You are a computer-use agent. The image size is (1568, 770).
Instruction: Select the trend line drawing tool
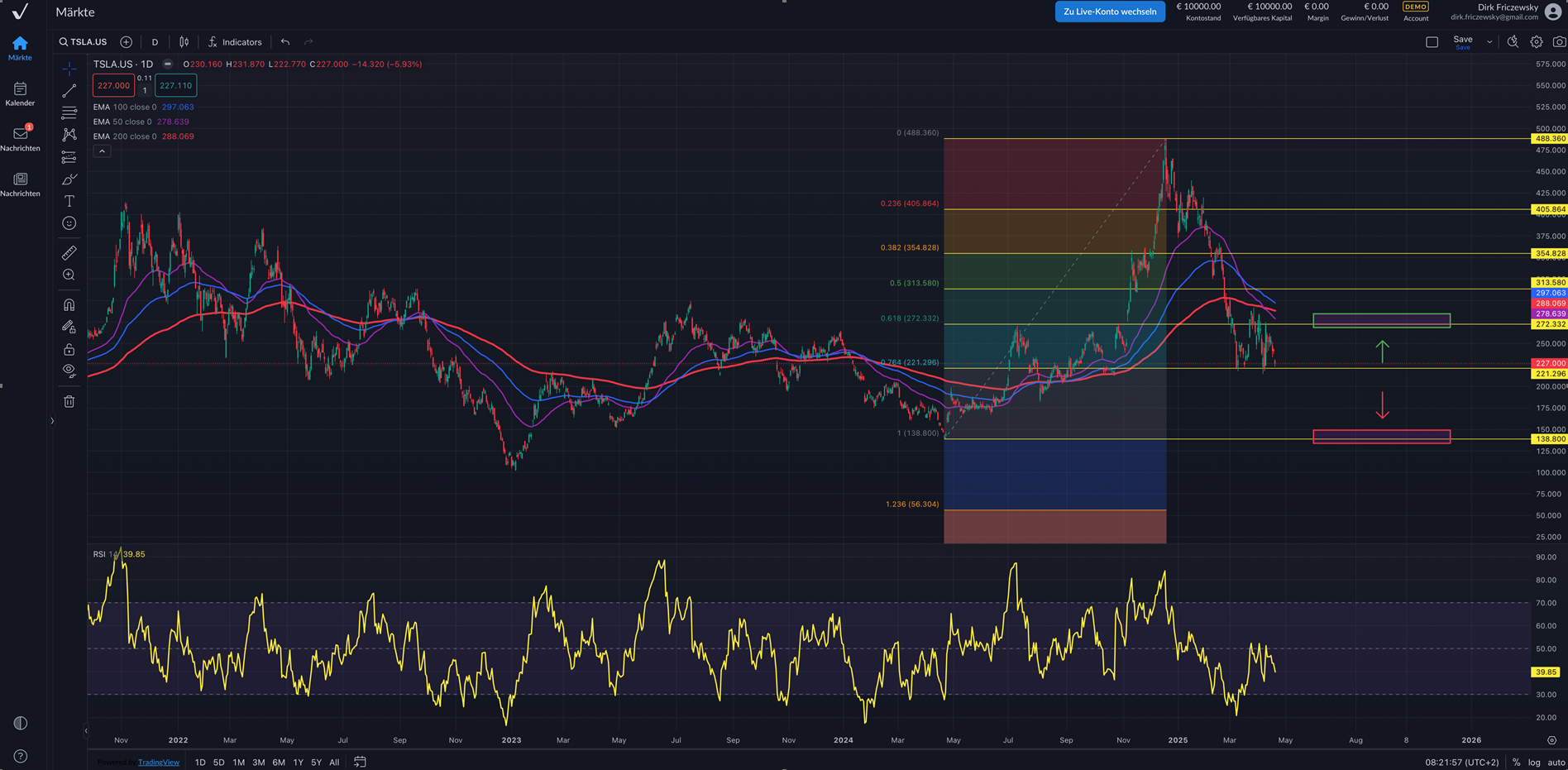[x=69, y=90]
